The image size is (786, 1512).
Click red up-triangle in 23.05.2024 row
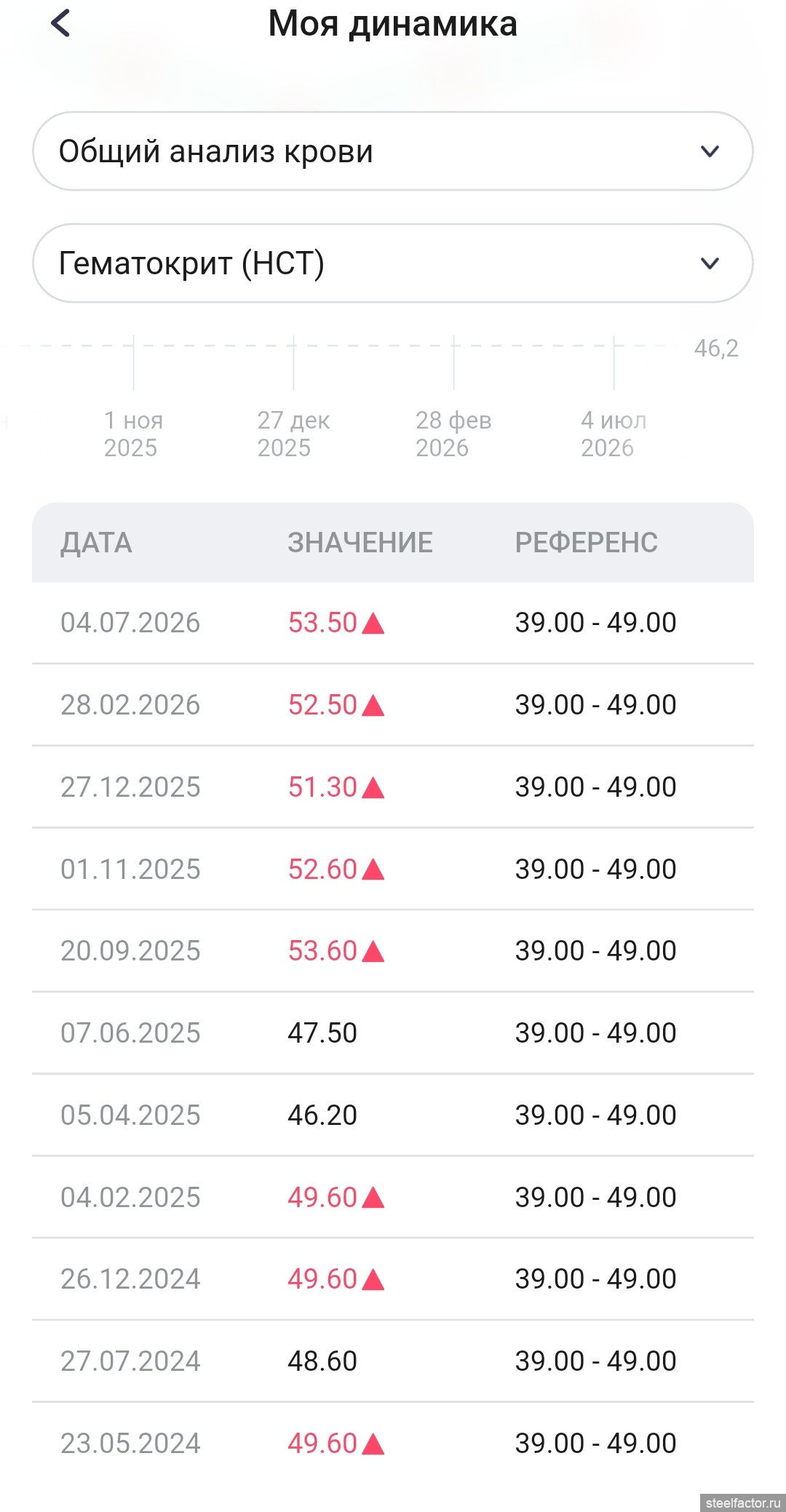pos(373,1444)
